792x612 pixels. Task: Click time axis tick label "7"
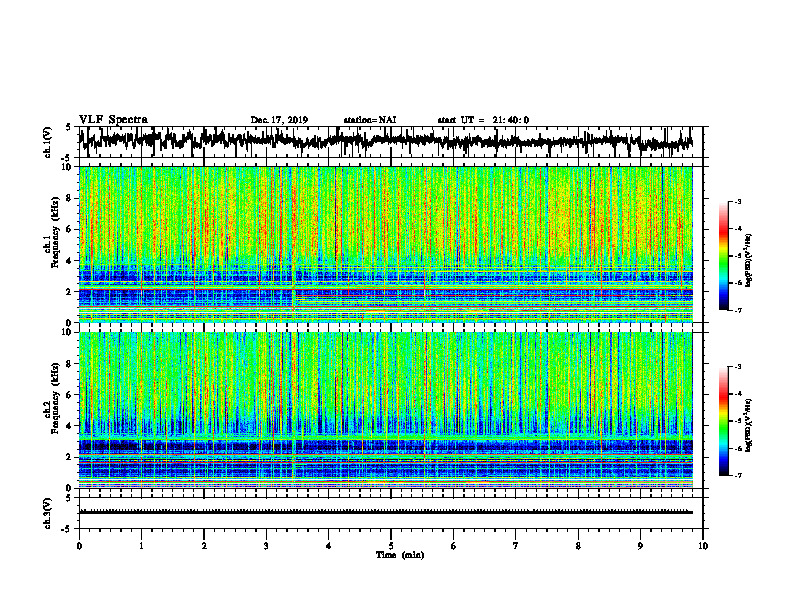point(516,546)
